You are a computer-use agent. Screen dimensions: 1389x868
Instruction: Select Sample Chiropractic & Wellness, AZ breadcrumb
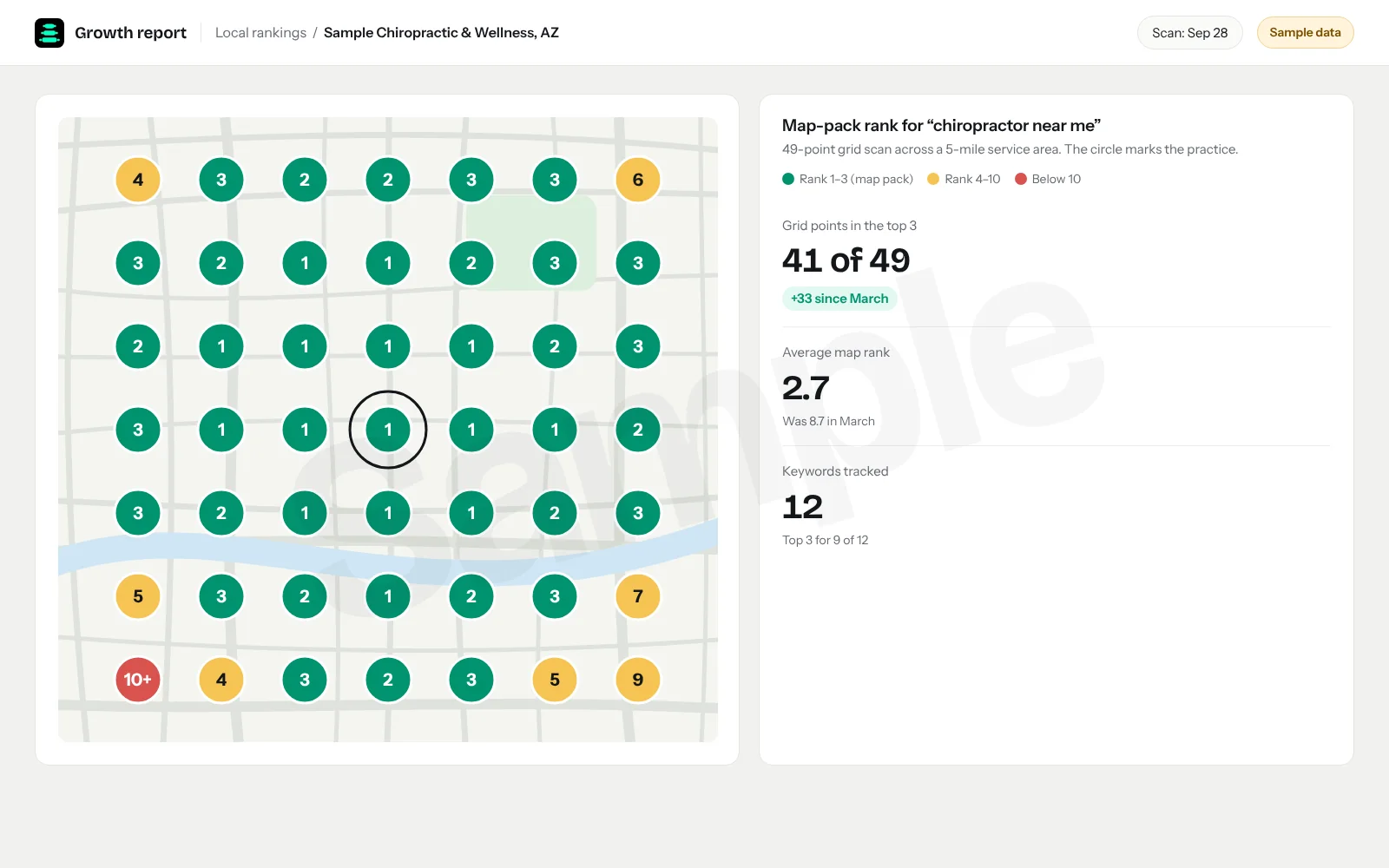[x=441, y=33]
